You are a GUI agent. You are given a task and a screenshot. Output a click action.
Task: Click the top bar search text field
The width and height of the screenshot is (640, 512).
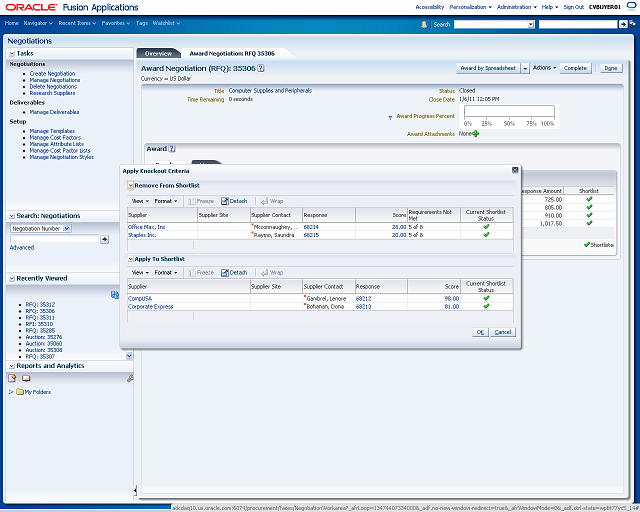(578, 24)
